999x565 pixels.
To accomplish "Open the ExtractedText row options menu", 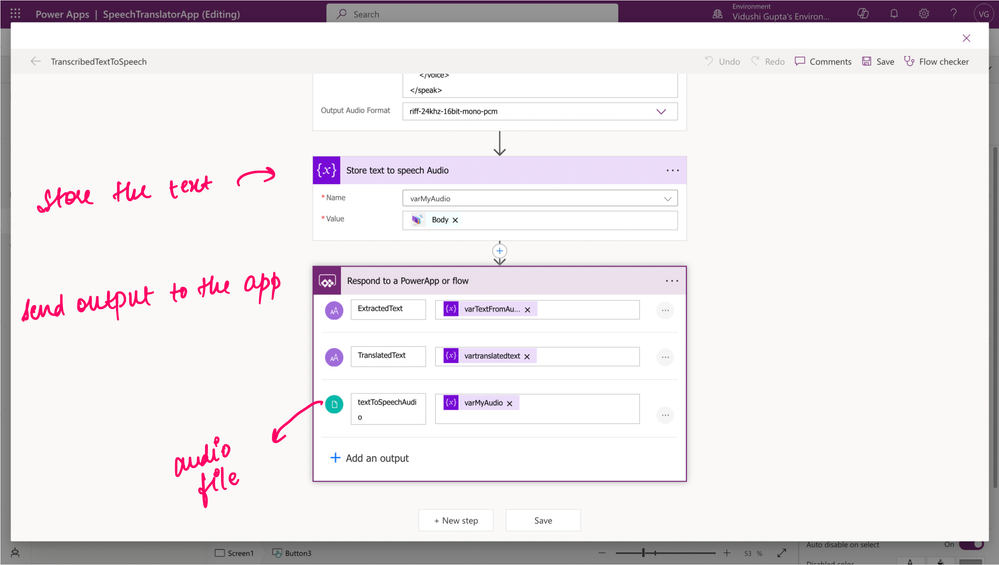I will click(x=665, y=310).
